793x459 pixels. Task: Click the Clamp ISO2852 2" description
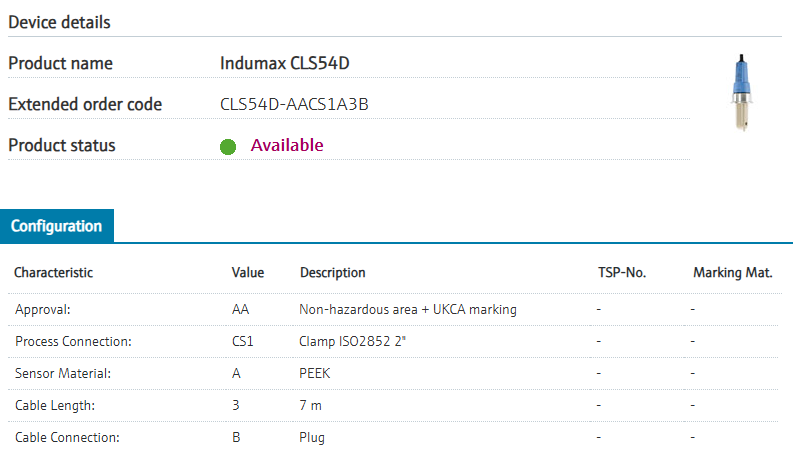click(353, 342)
